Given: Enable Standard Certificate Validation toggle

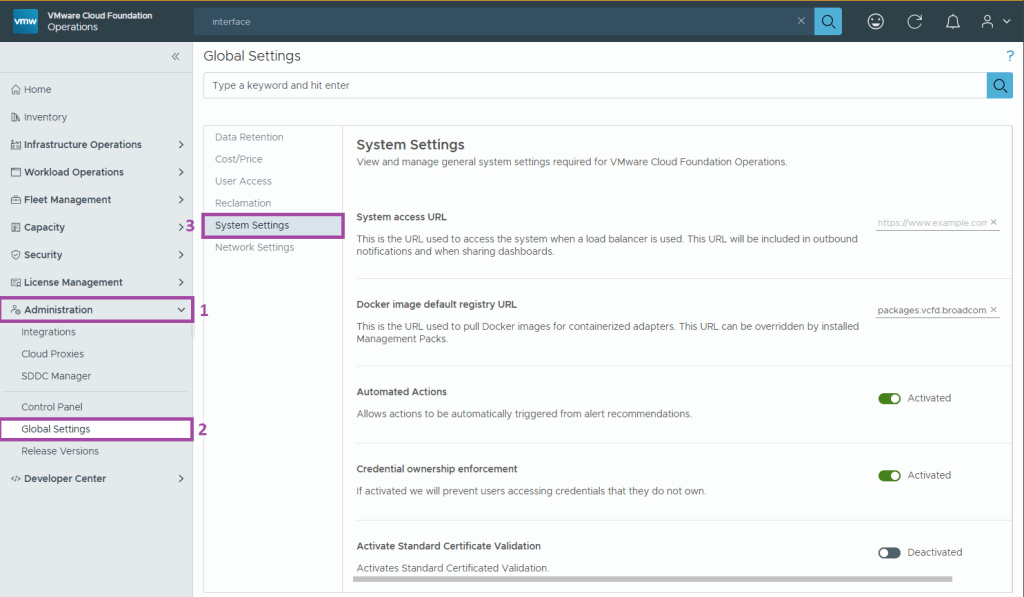Looking at the screenshot, I should pos(889,552).
